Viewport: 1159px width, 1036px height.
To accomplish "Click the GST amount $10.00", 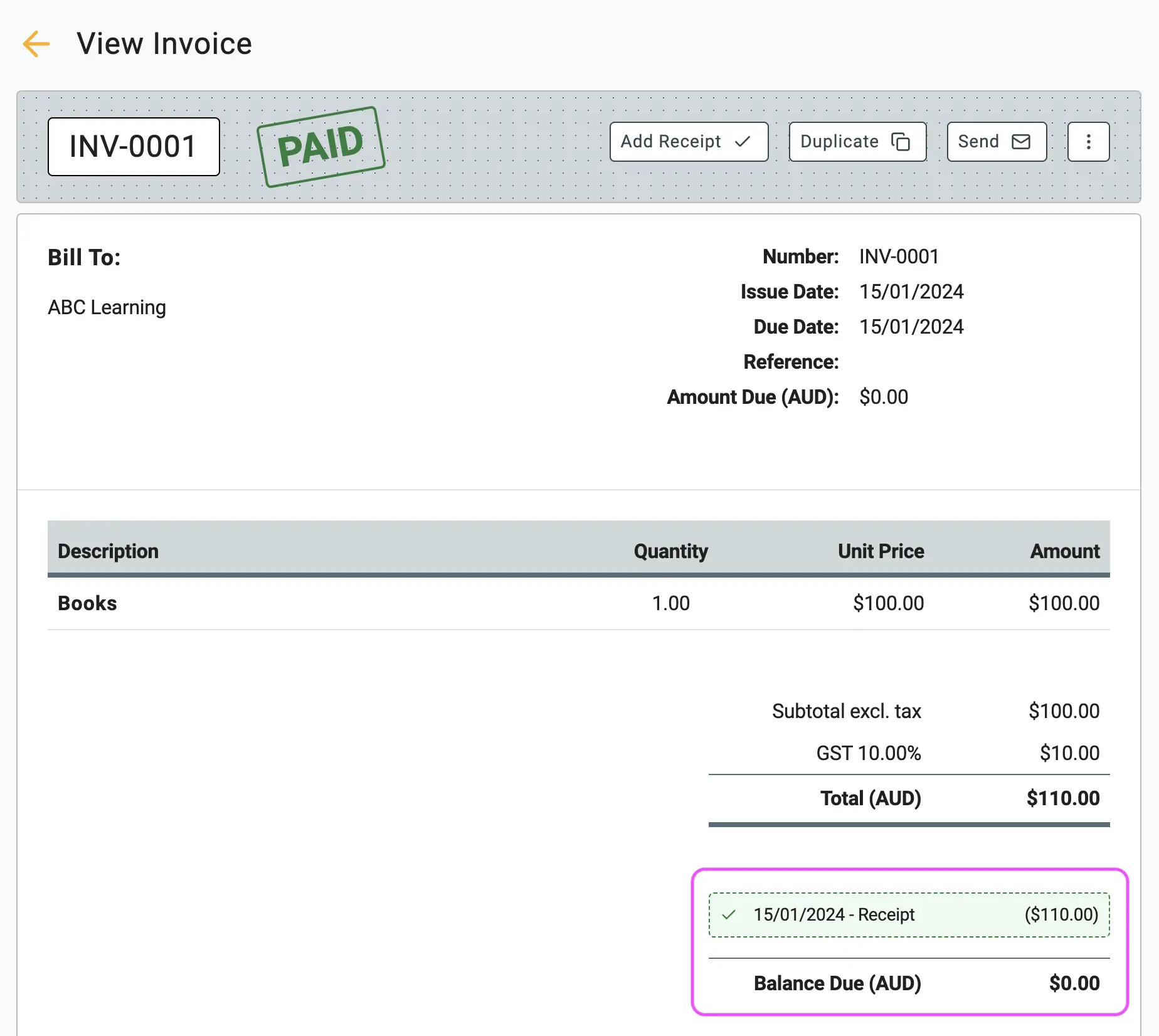I will (x=1069, y=753).
